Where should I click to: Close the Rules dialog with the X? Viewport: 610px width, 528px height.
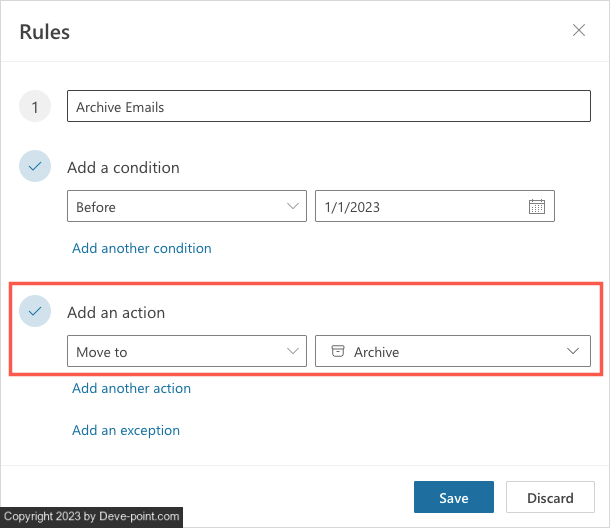click(579, 30)
